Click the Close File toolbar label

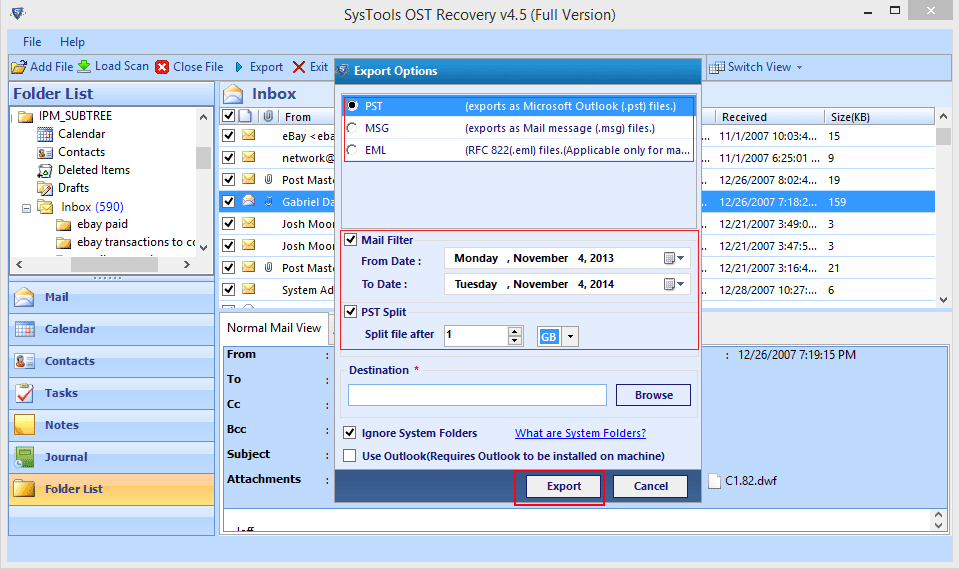pos(198,67)
